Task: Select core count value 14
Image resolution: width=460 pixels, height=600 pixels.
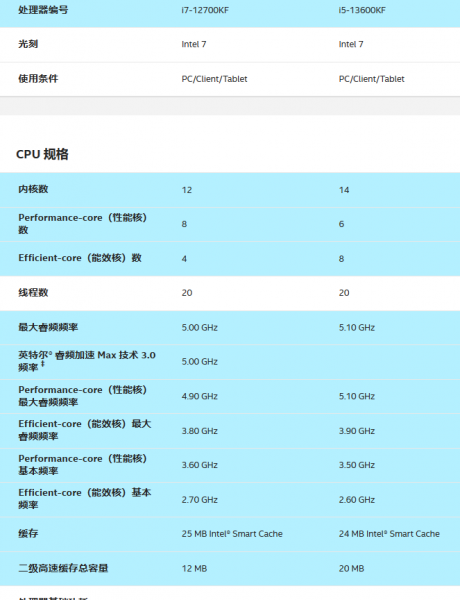Action: [x=344, y=190]
